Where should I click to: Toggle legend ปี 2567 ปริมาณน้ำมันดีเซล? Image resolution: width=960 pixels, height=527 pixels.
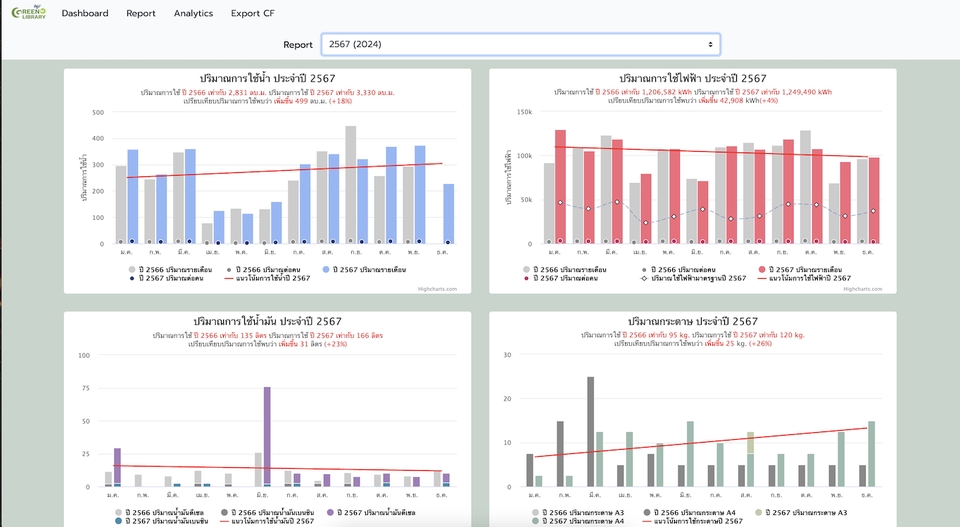(x=372, y=512)
